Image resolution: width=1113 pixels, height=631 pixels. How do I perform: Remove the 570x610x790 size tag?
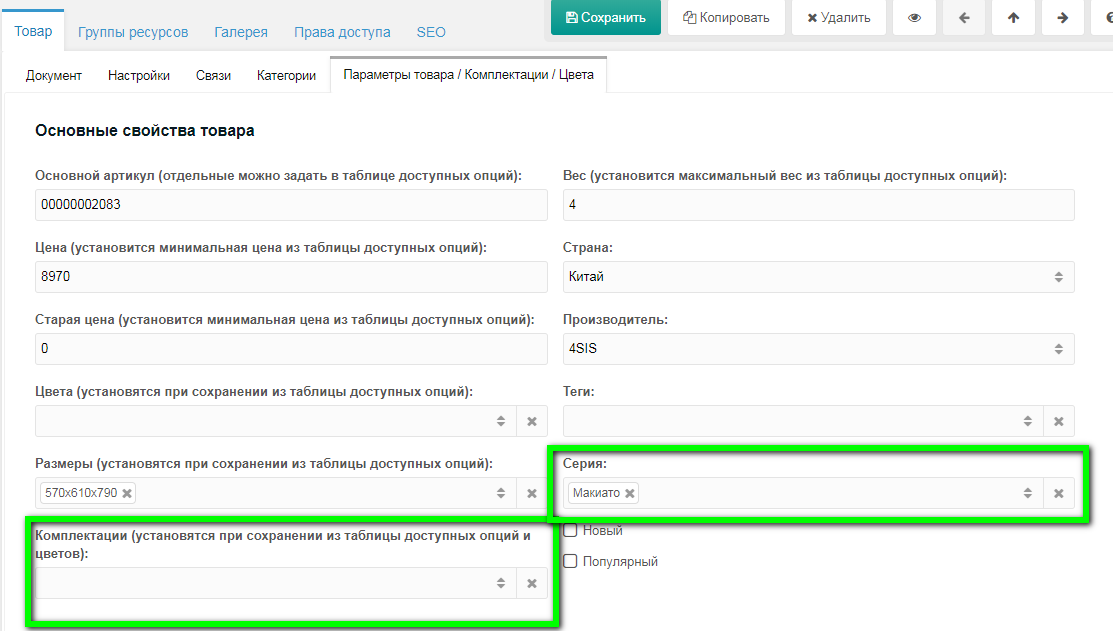(127, 493)
